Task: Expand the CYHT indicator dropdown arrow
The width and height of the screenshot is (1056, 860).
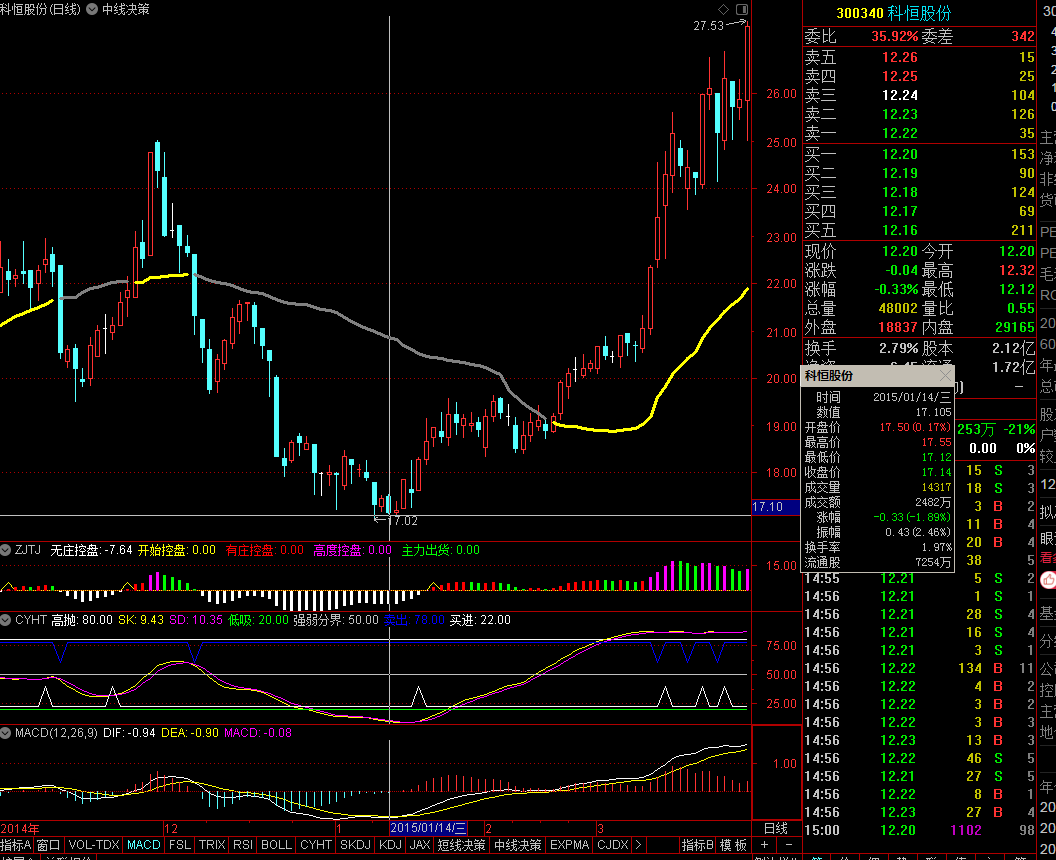Action: (6, 620)
